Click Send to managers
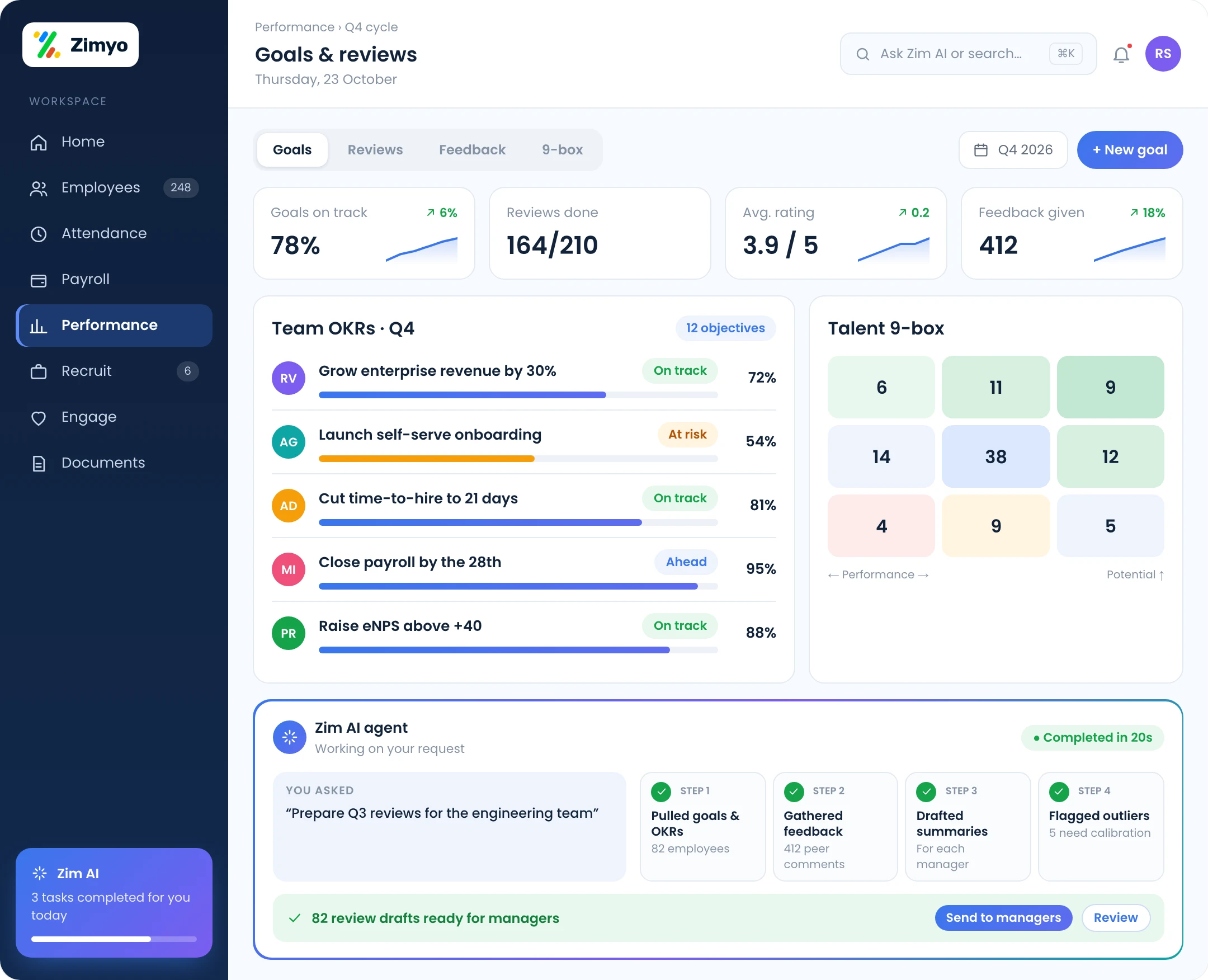Screen dimensions: 1208x980 pyautogui.click(x=1003, y=917)
